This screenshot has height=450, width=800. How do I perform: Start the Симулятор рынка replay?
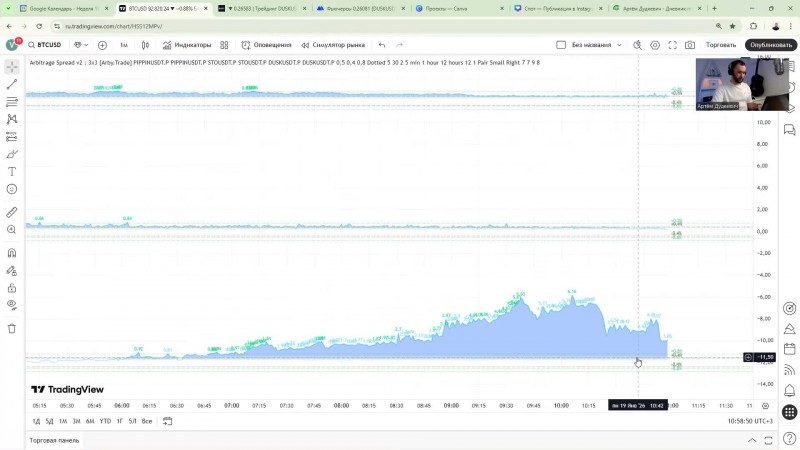click(x=333, y=45)
